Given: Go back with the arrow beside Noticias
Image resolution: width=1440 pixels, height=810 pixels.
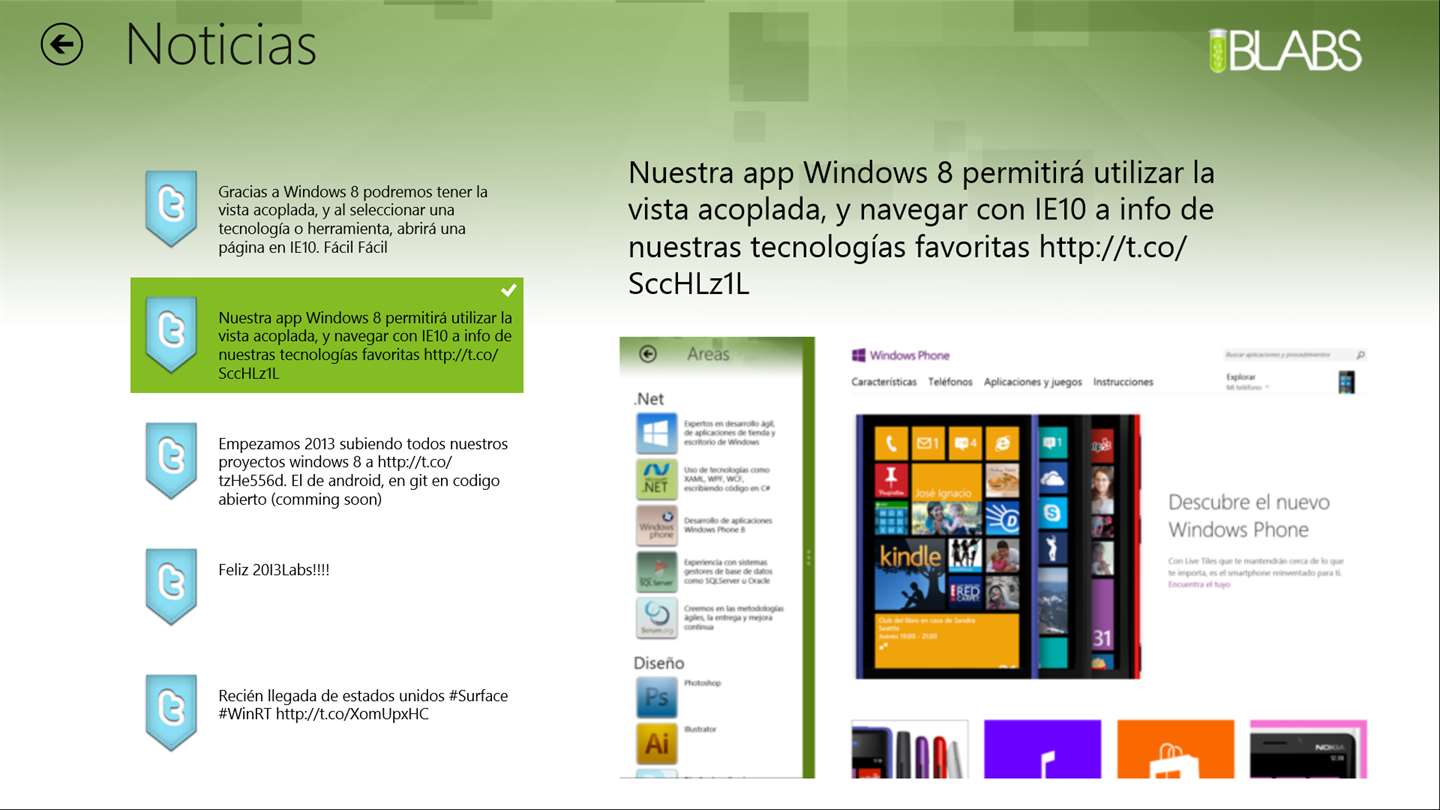Looking at the screenshot, I should pyautogui.click(x=61, y=45).
